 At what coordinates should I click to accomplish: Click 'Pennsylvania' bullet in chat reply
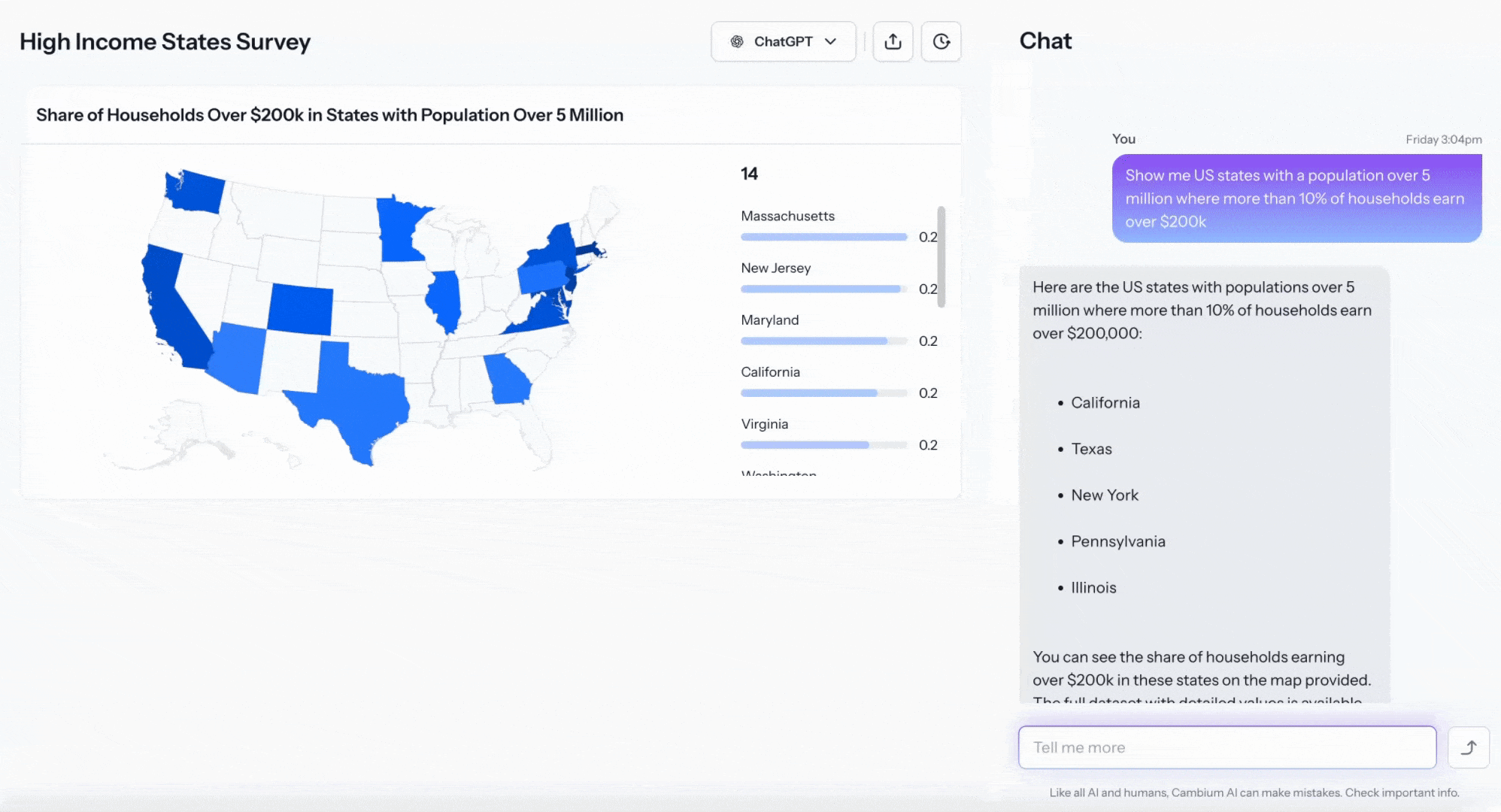(x=1117, y=541)
